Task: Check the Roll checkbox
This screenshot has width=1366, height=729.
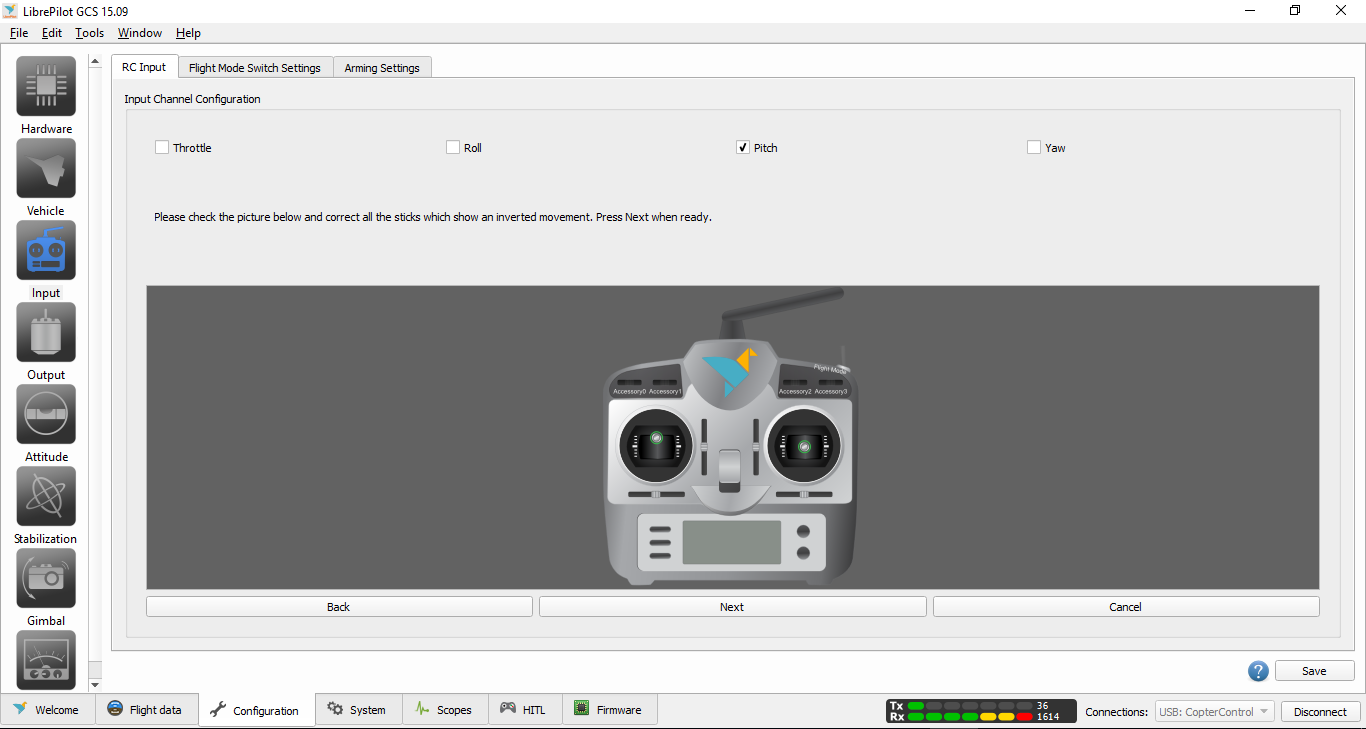Action: [452, 147]
